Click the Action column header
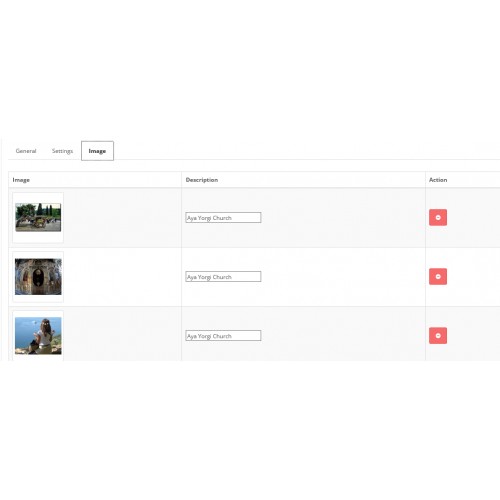 tap(438, 180)
